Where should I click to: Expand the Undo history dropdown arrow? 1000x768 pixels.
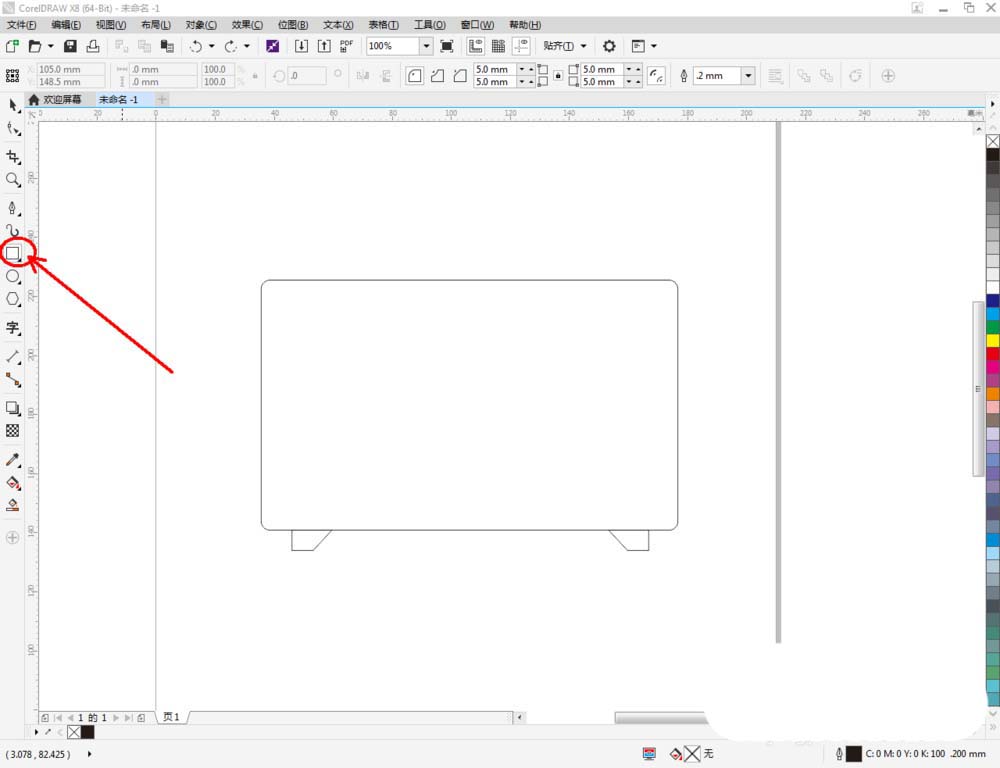[x=211, y=46]
